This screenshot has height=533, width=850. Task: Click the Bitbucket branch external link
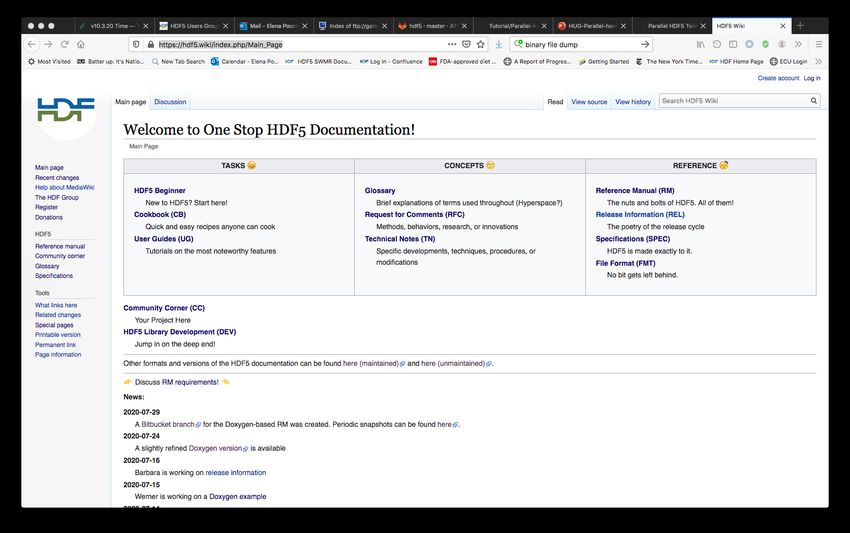[171, 425]
